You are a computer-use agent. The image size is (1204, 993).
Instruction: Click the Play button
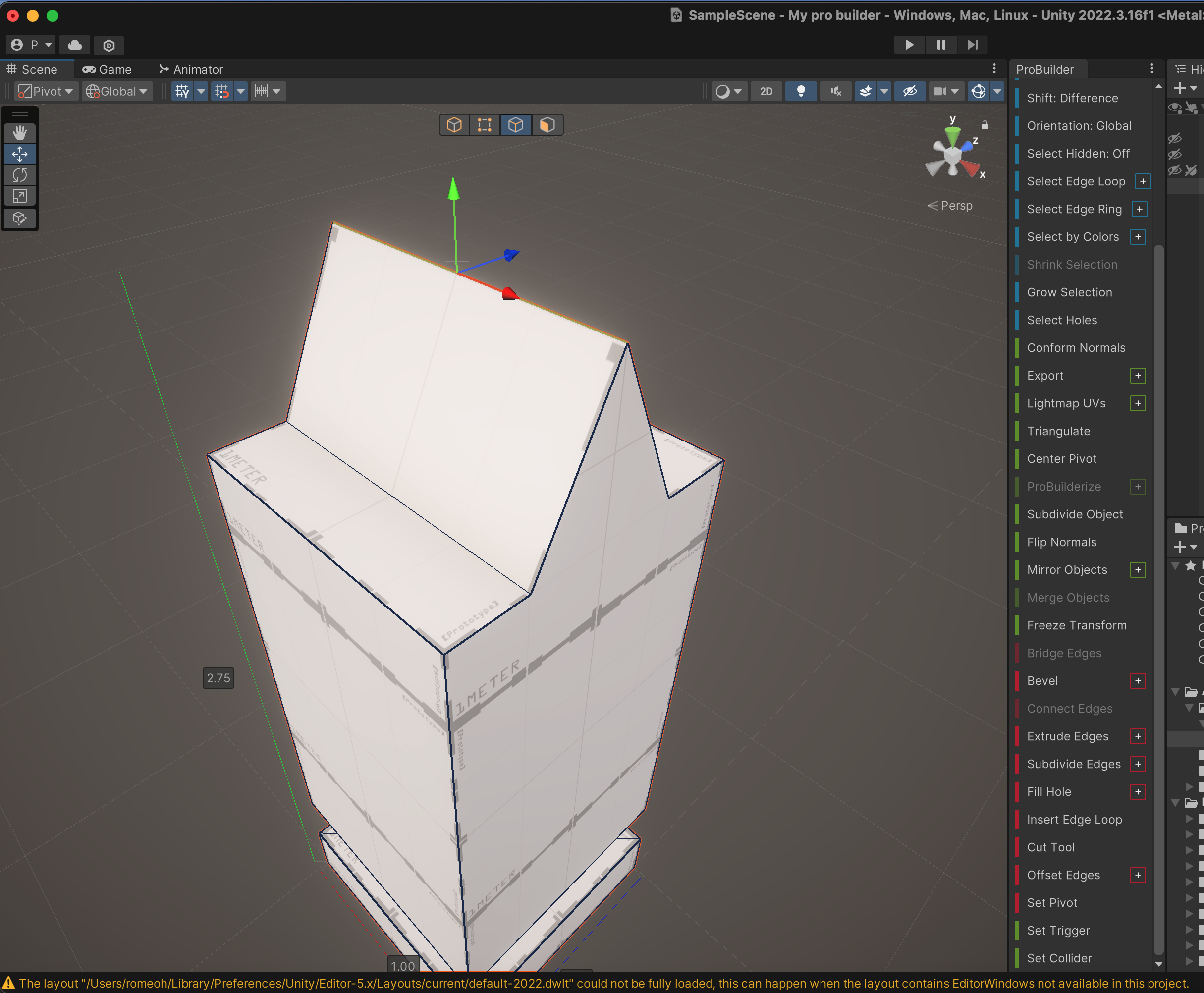point(909,45)
